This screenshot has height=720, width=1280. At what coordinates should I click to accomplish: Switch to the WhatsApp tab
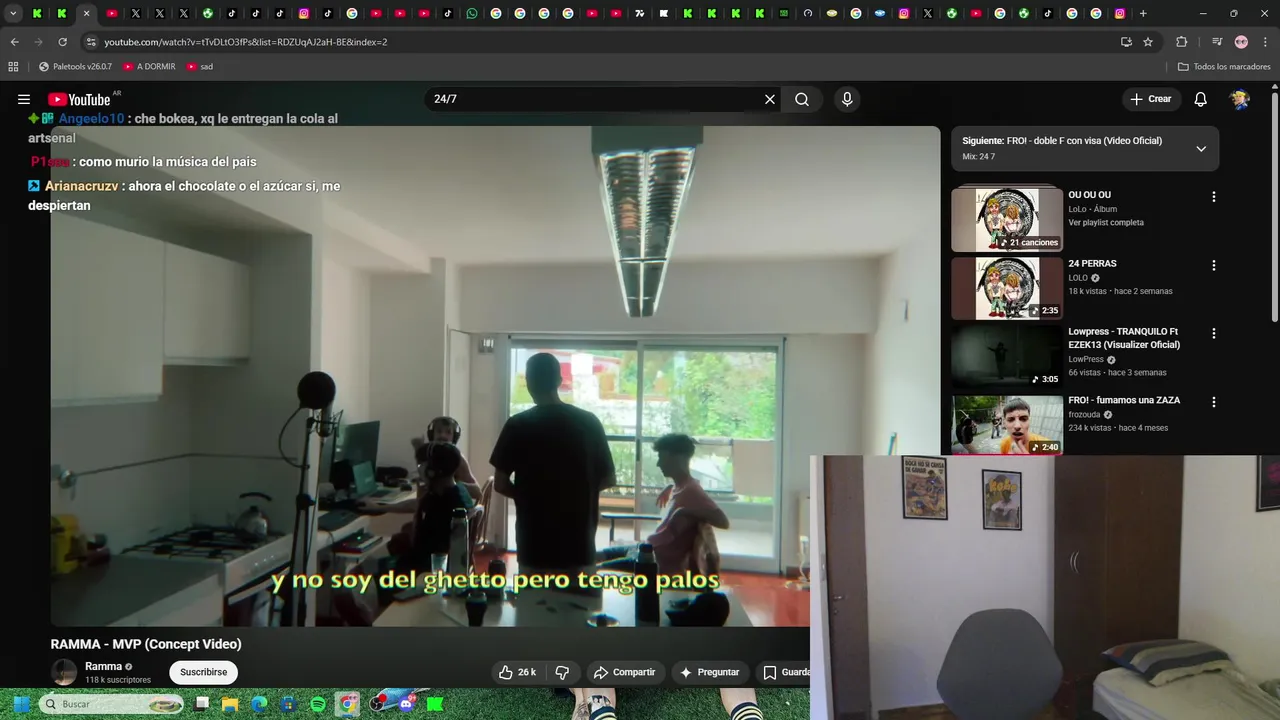[472, 13]
